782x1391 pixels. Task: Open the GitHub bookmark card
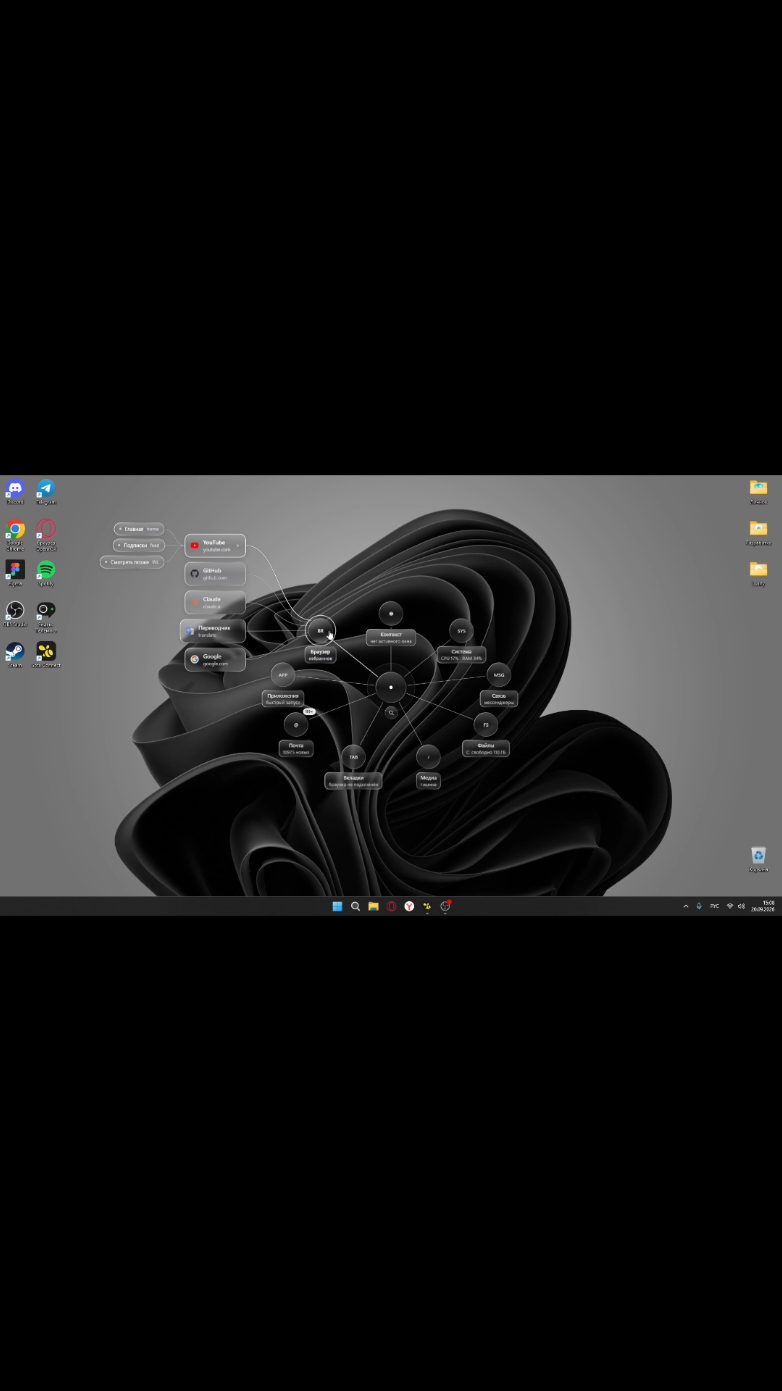214,574
